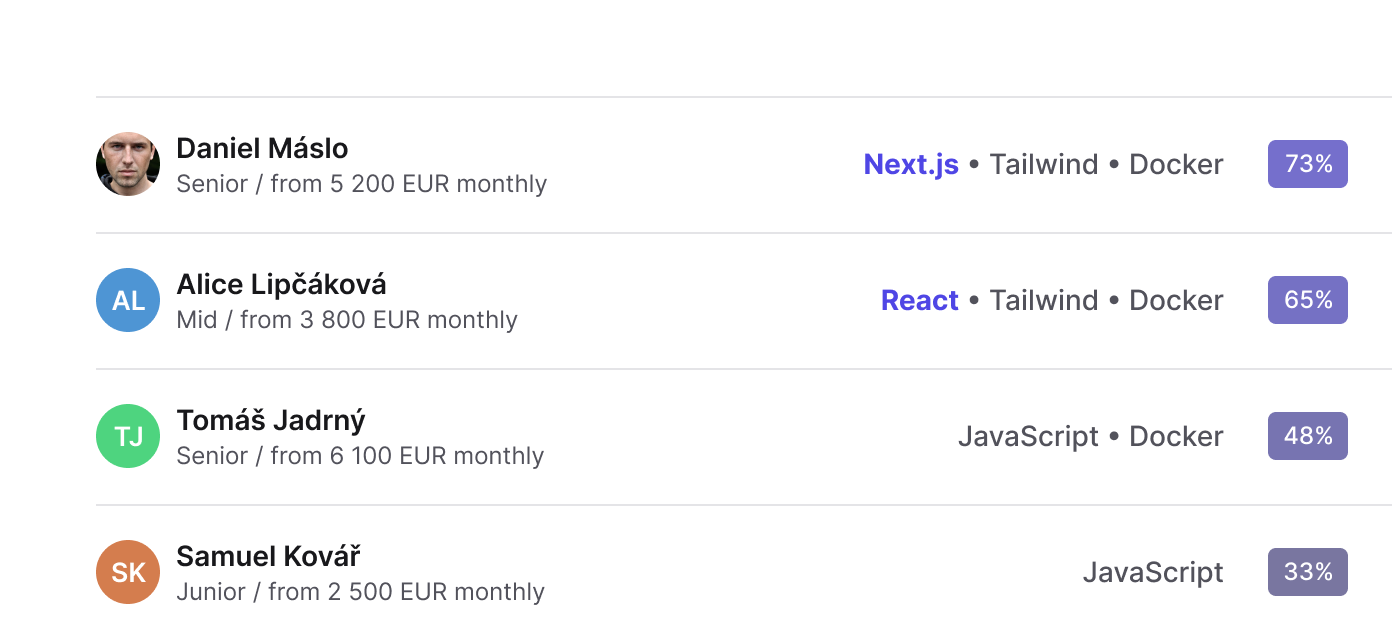
Task: Open Alice Lipčáková's candidate name
Action: [x=281, y=284]
